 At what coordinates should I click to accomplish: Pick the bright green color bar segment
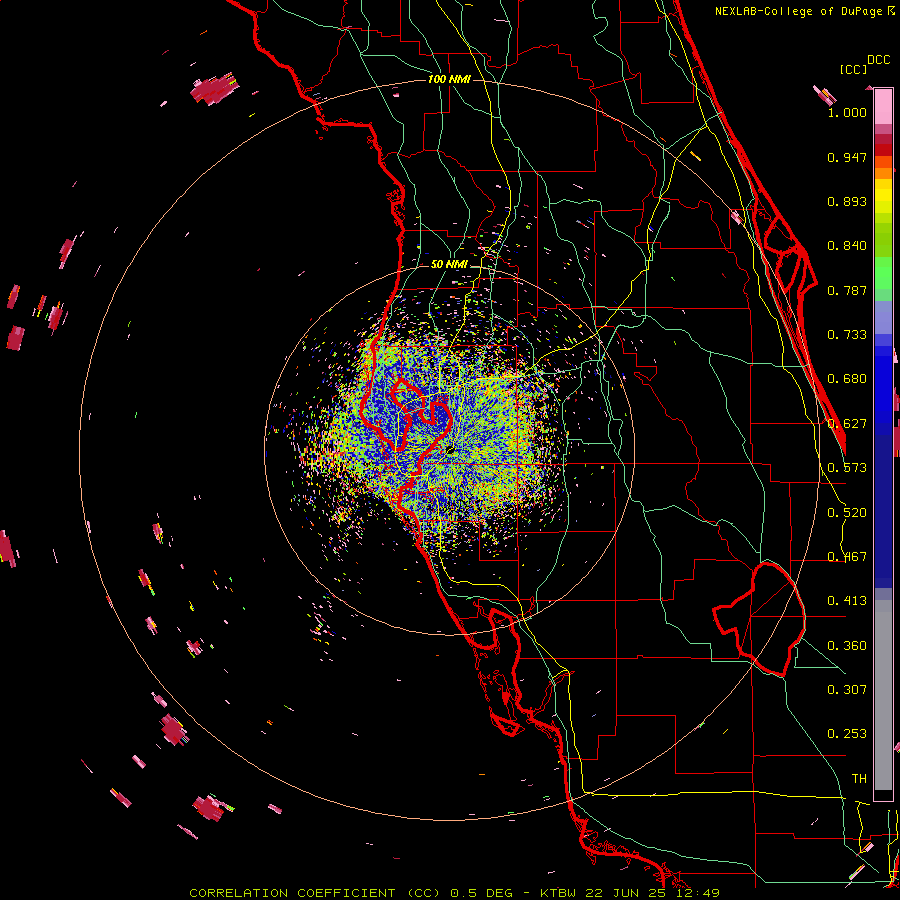883,273
